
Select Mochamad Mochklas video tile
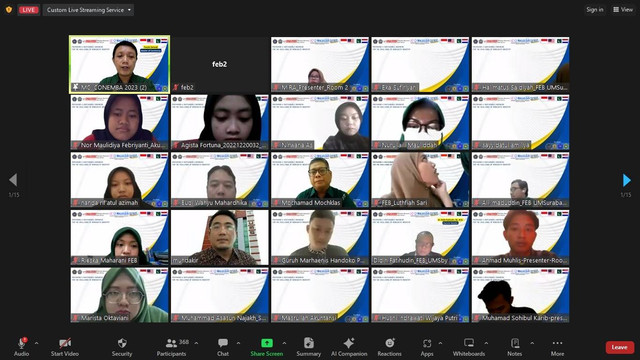[320, 180]
